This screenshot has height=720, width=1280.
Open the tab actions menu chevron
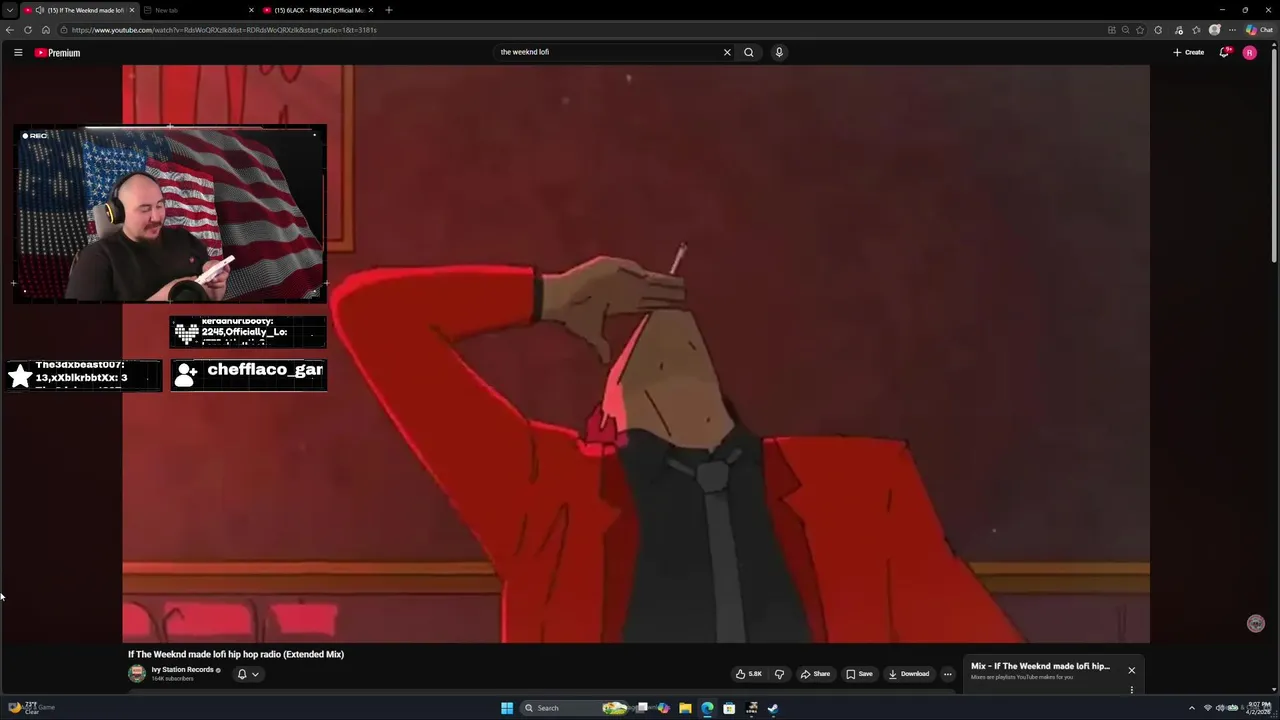[x=10, y=10]
